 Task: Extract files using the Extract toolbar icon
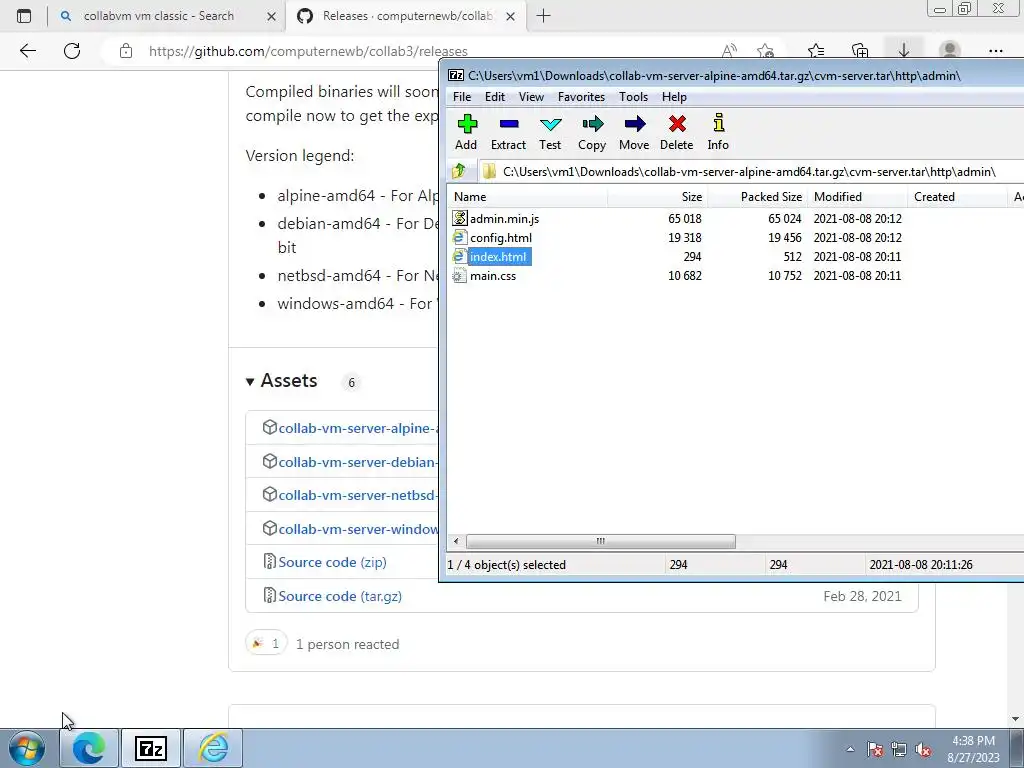point(508,133)
